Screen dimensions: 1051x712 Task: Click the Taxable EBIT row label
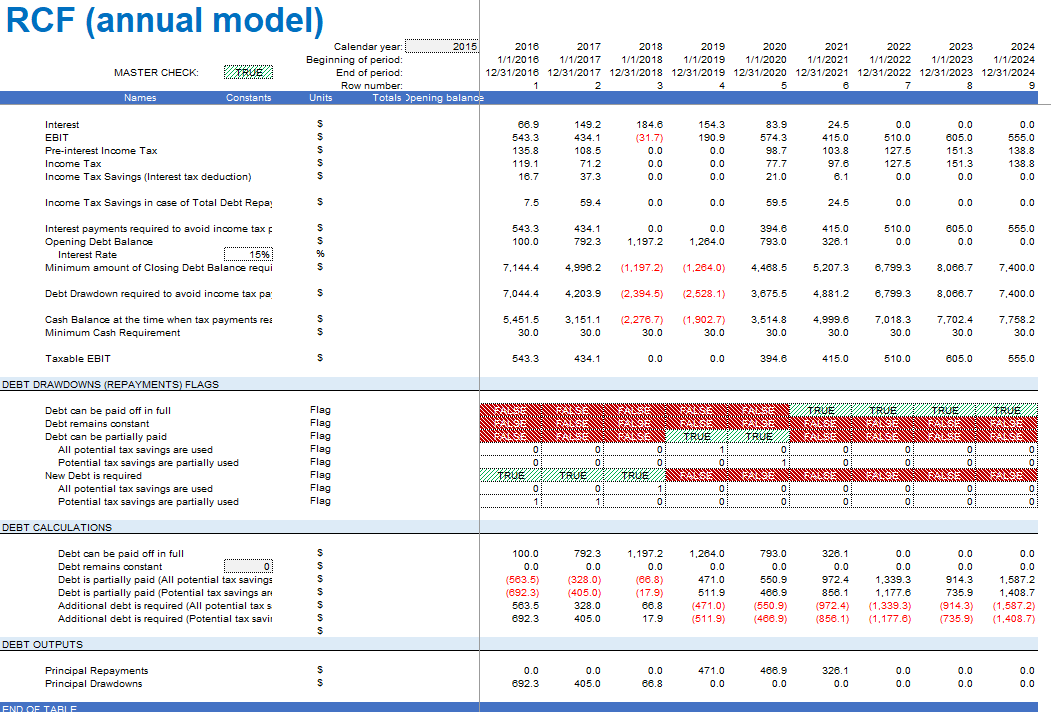point(78,358)
